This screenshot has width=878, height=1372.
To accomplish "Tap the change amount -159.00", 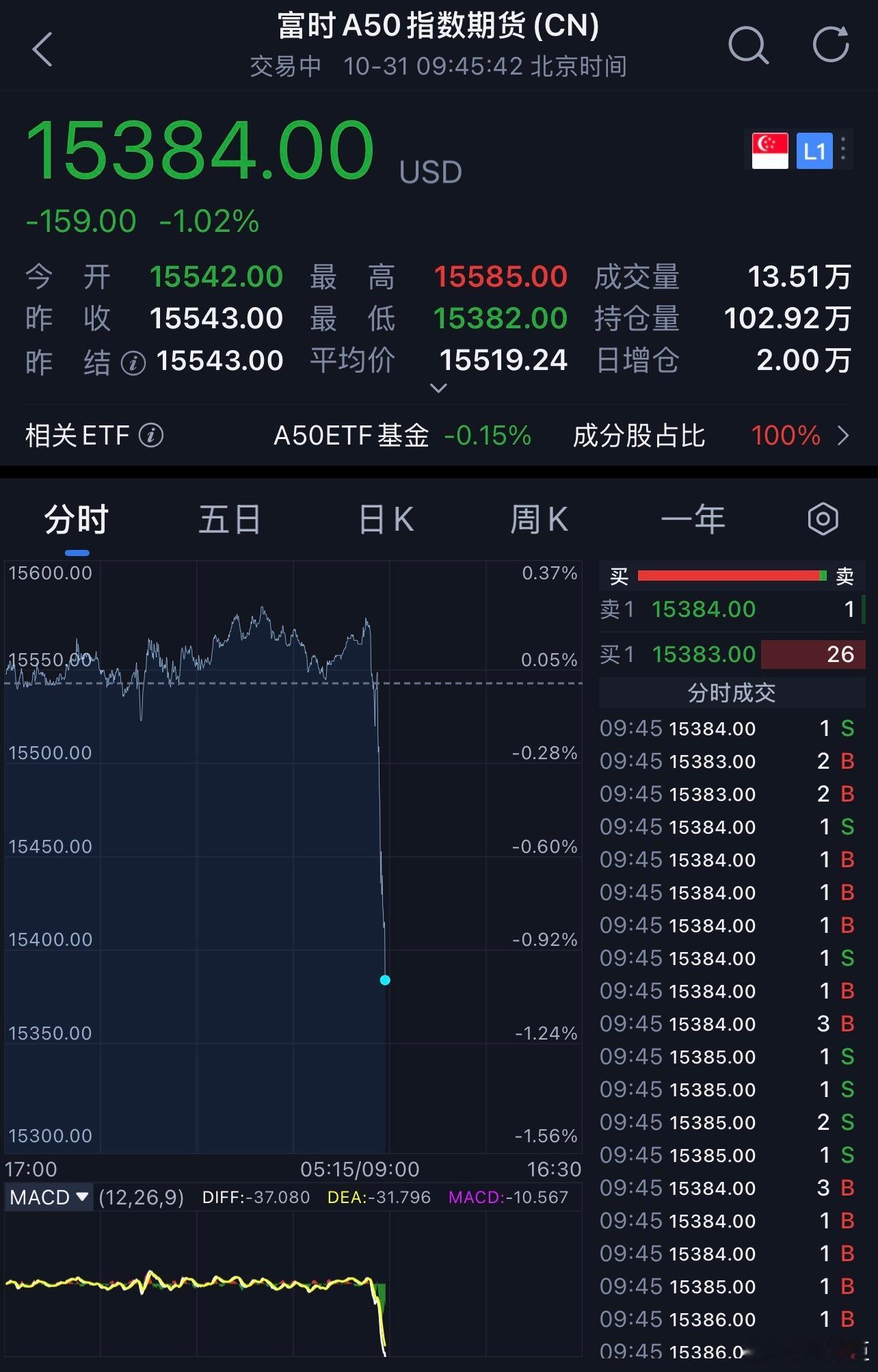I will point(81,222).
